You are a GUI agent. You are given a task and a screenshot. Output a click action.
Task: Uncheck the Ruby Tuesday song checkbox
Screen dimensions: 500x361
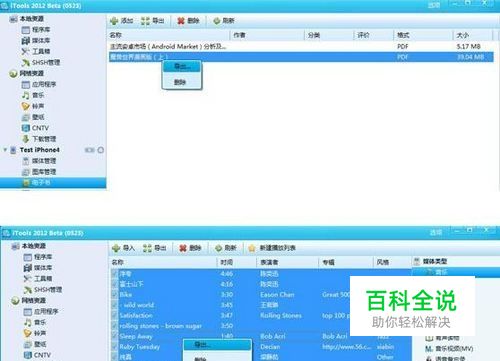point(114,347)
